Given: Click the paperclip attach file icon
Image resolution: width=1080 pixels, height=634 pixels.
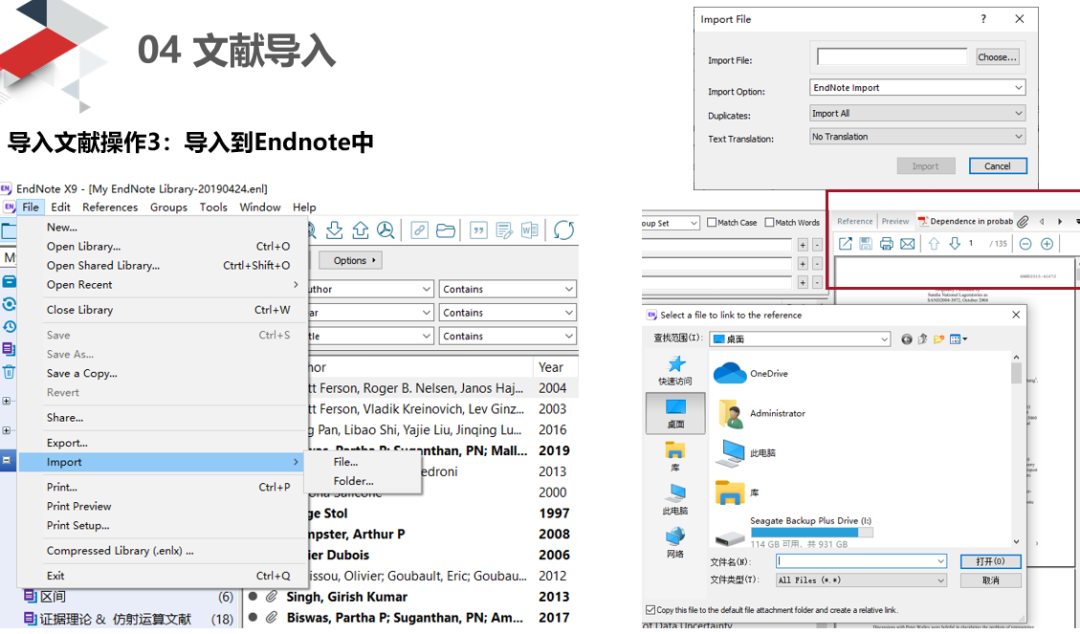Looking at the screenshot, I should click(x=1024, y=221).
